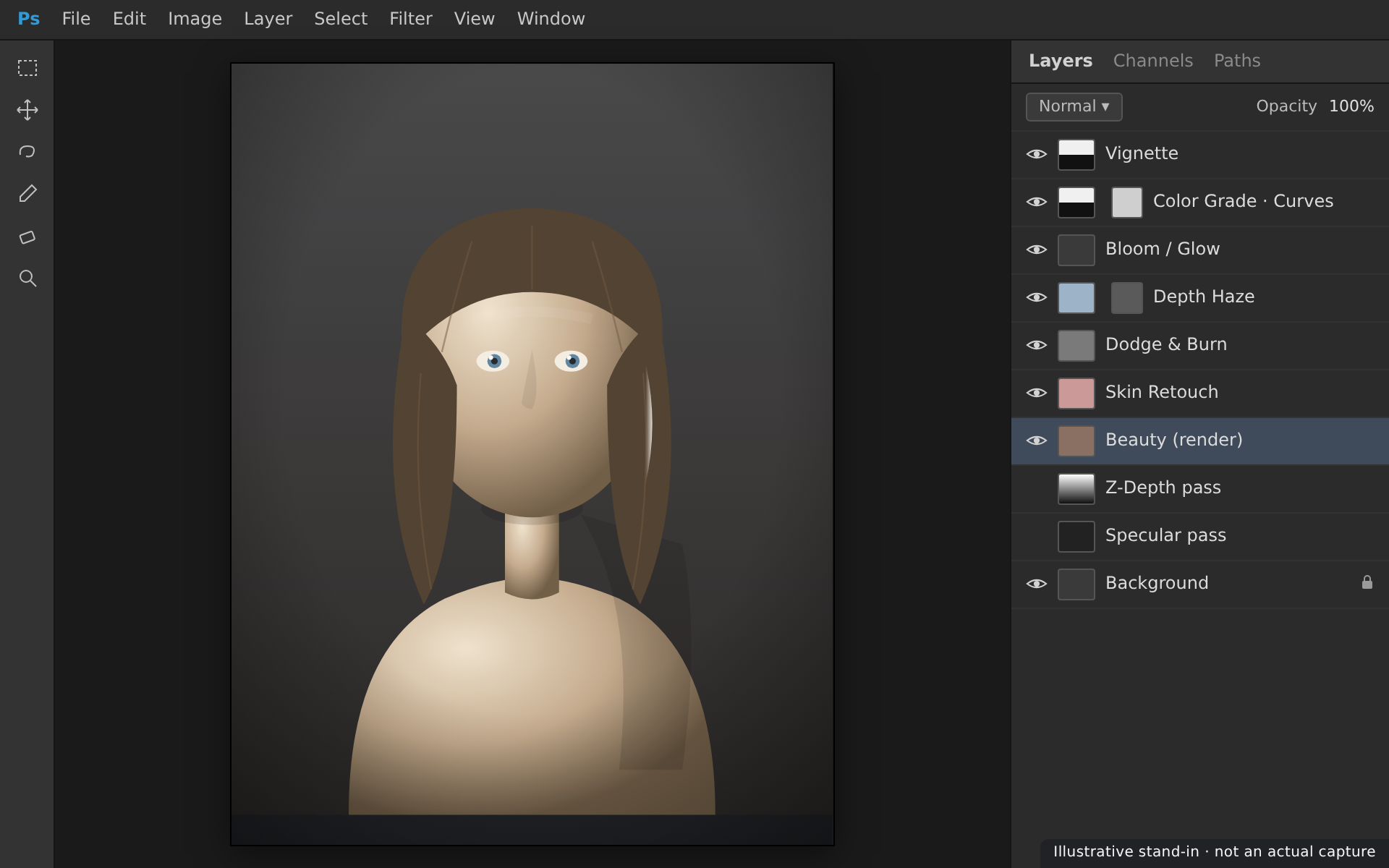
Task: Switch to the Channels tab
Action: pos(1152,61)
